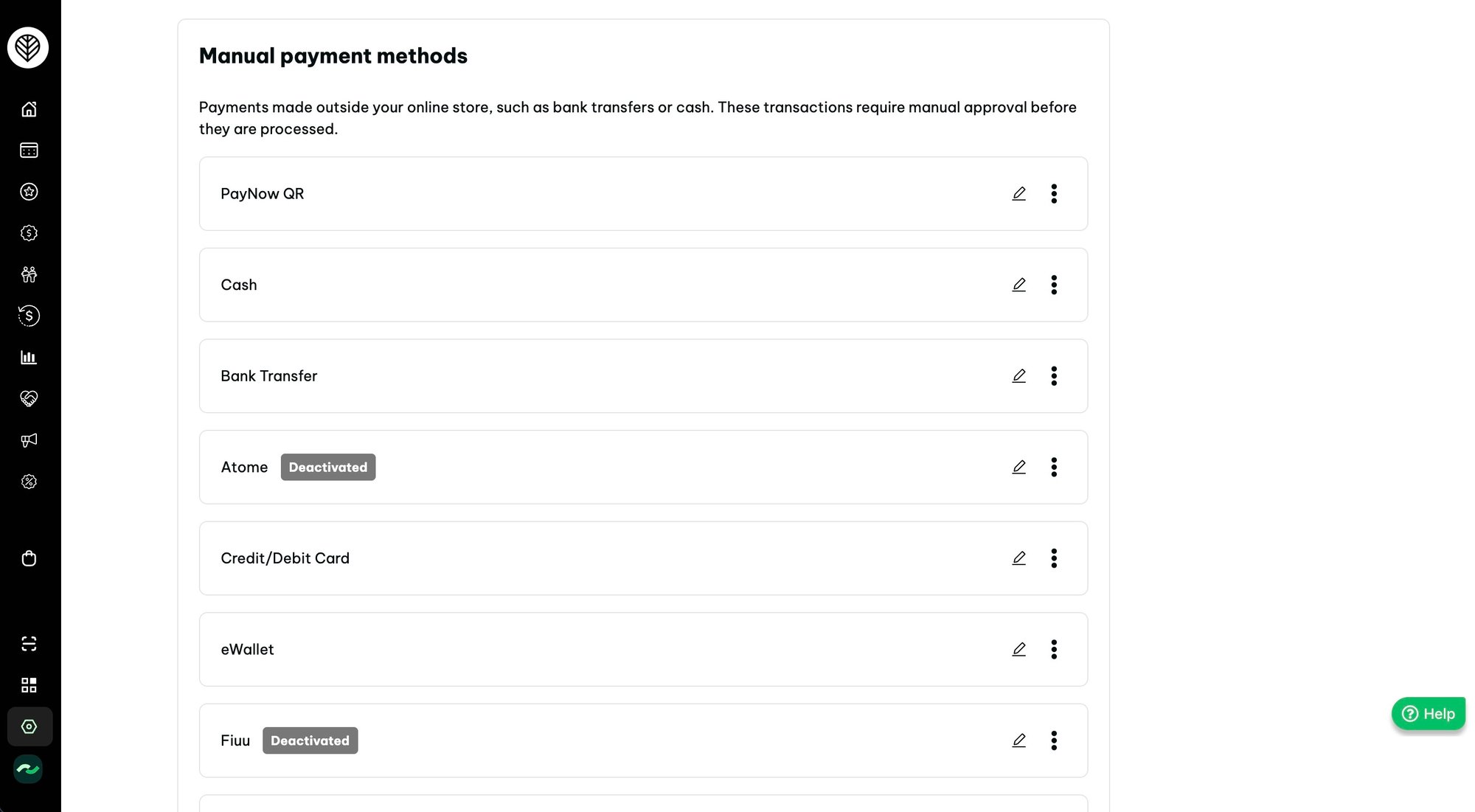Open more options menu for eWallet
The width and height of the screenshot is (1475, 812).
pos(1054,649)
